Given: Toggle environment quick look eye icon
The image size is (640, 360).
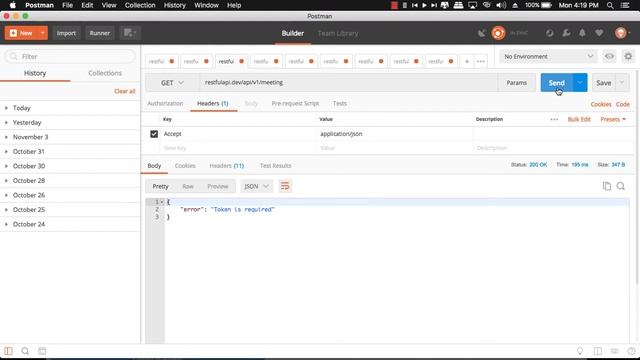Looking at the screenshot, I should [609, 56].
